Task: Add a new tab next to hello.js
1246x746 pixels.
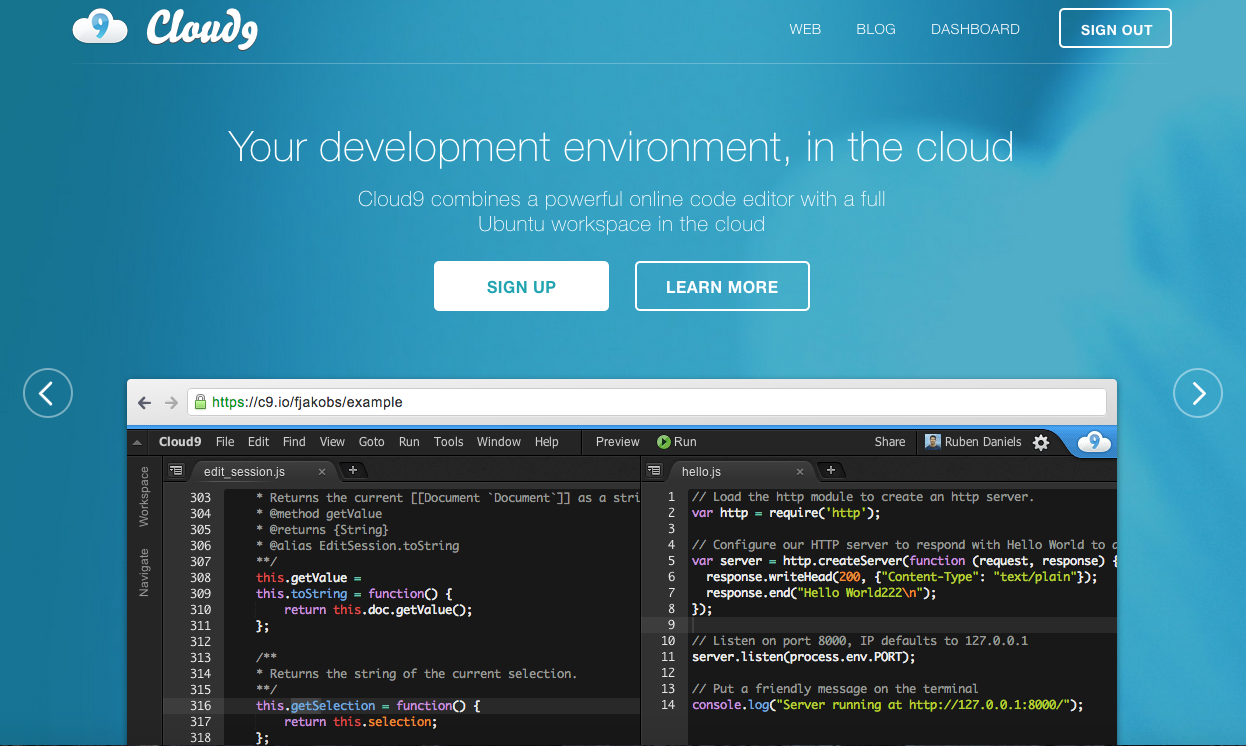Action: click(830, 470)
